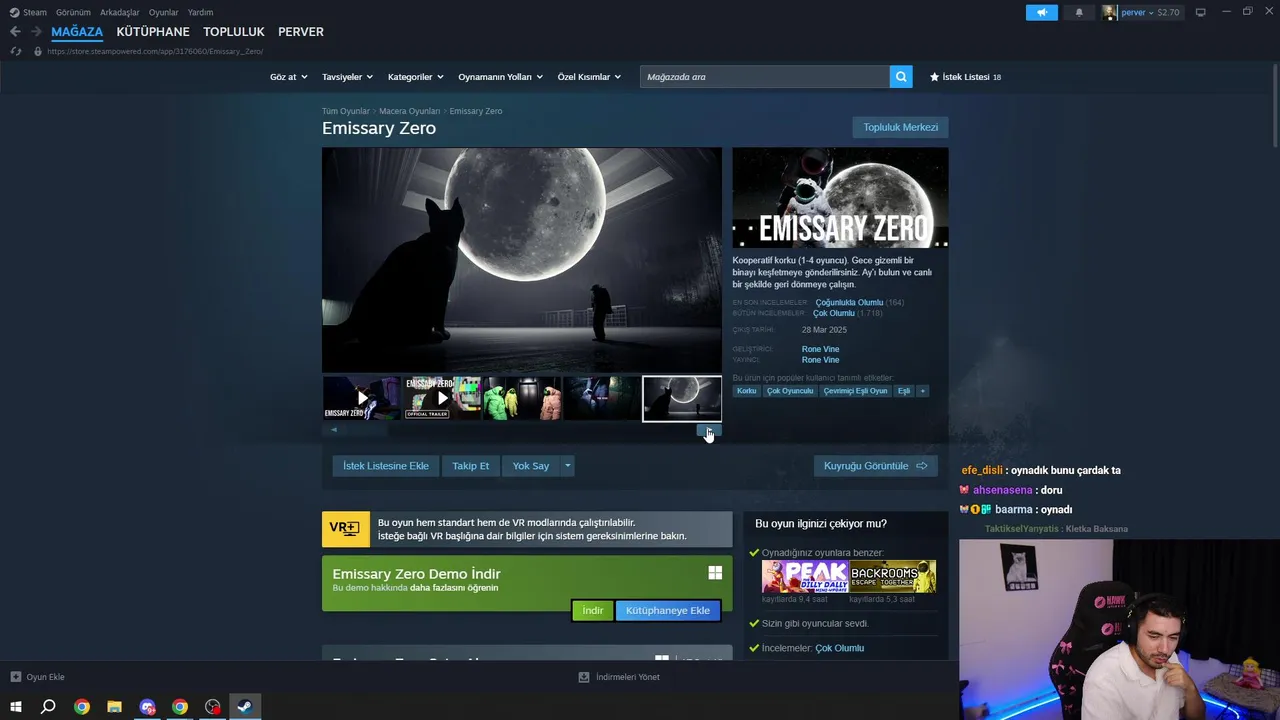This screenshot has height=720, width=1280.
Task: Click green İndir demo button
Action: click(593, 610)
